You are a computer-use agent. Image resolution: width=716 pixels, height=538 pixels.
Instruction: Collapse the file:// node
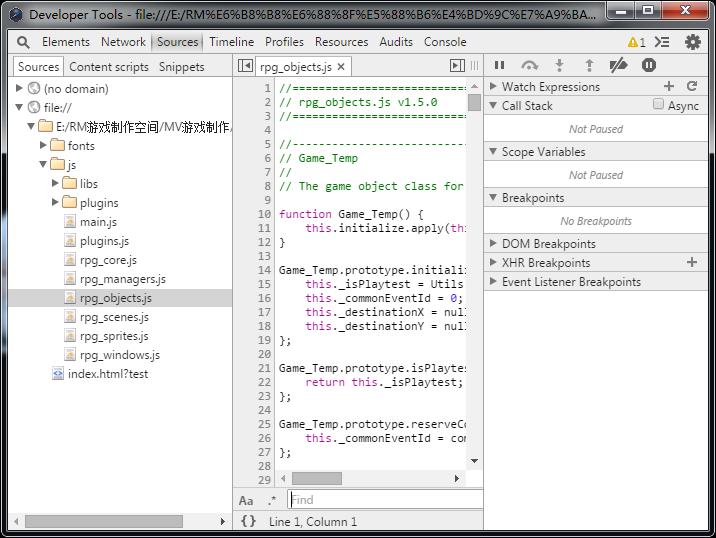19,107
